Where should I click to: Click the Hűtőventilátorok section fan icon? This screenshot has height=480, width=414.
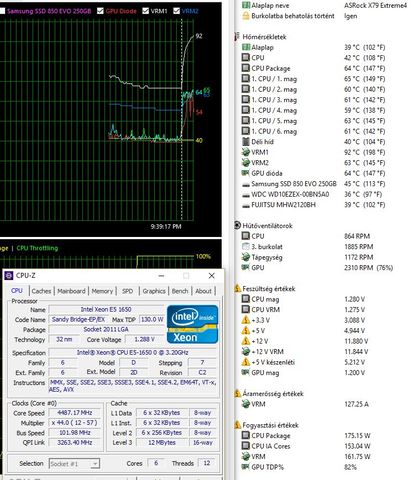(237, 226)
